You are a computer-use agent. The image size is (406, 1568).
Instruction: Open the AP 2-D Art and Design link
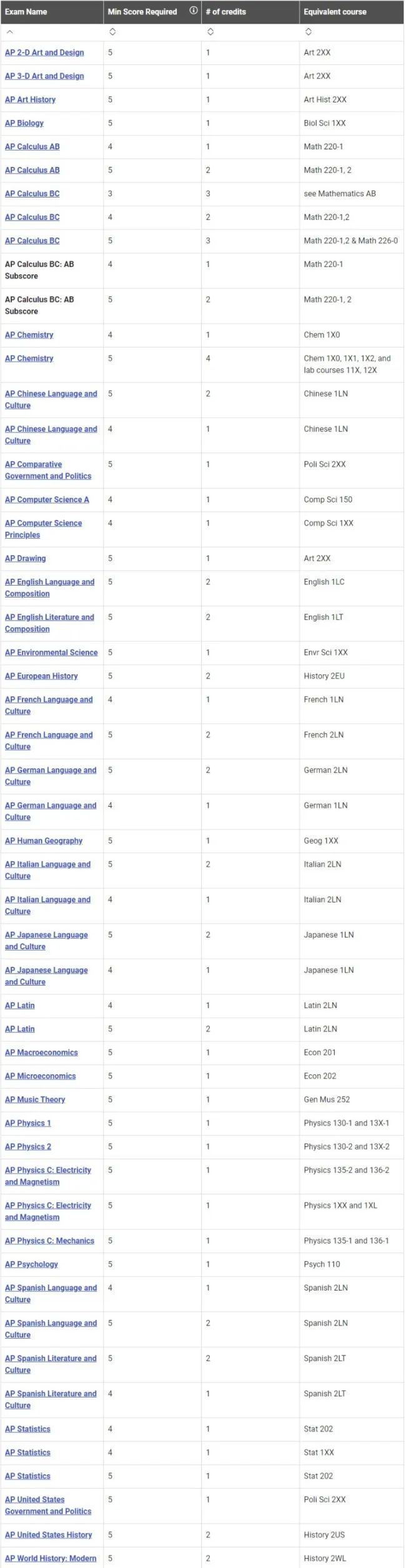coord(44,52)
